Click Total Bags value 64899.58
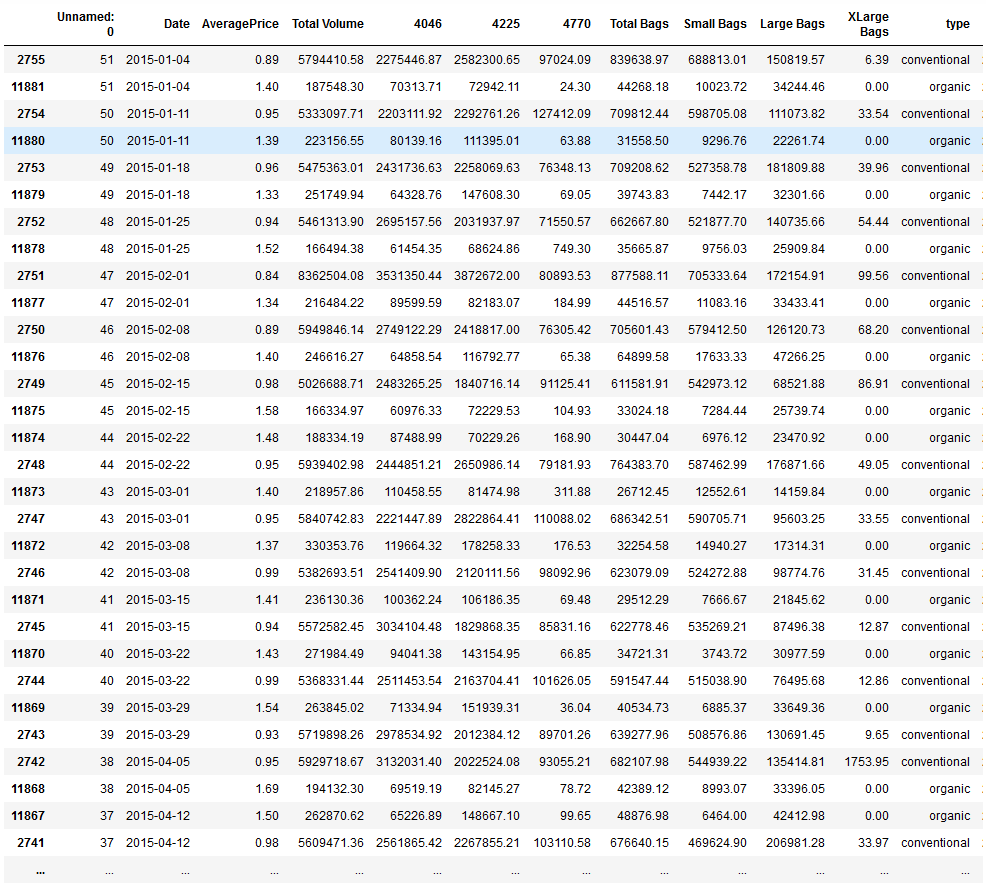The width and height of the screenshot is (986, 887). pos(643,357)
